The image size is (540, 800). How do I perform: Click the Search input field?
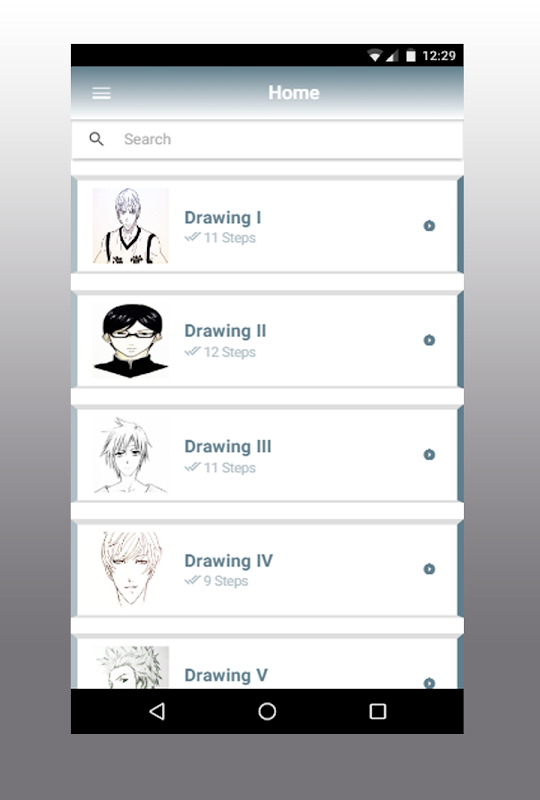(x=267, y=139)
